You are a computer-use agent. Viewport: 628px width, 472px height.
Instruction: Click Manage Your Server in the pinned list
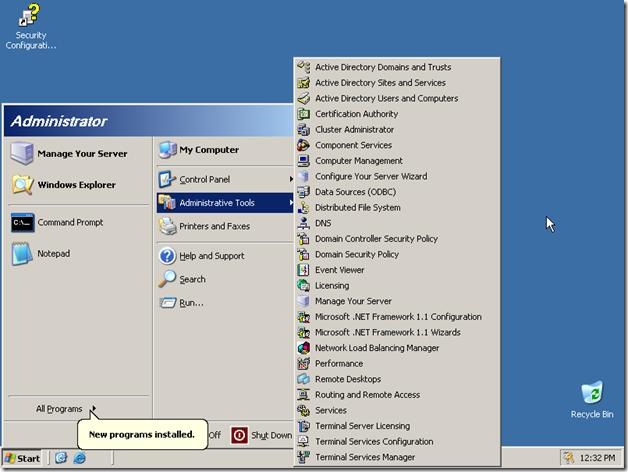82,154
